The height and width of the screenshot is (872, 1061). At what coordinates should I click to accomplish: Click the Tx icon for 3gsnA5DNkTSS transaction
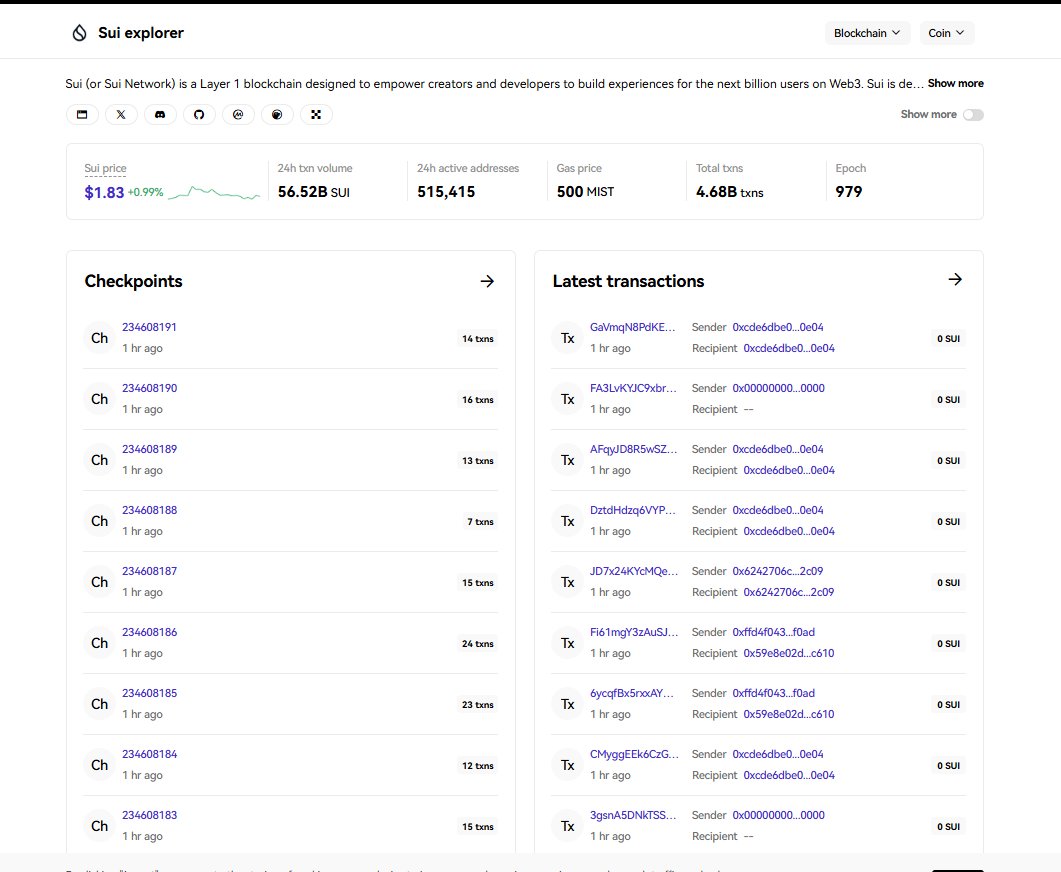click(x=568, y=826)
